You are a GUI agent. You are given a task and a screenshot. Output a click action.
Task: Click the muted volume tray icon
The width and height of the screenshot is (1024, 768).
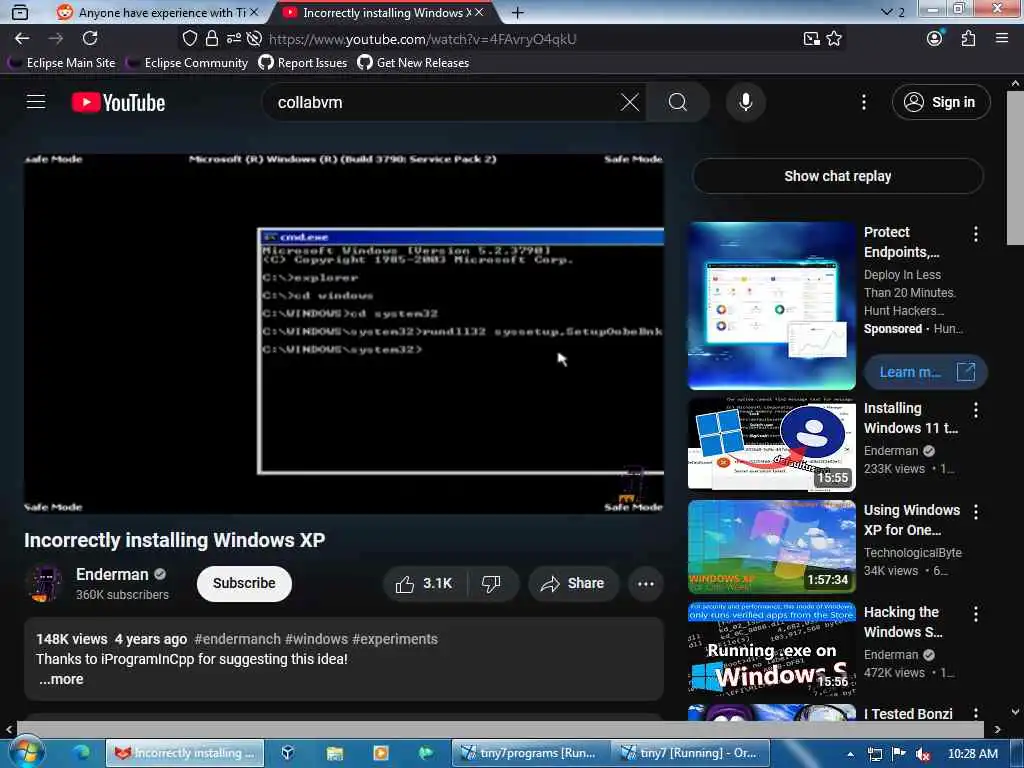pyautogui.click(x=923, y=754)
